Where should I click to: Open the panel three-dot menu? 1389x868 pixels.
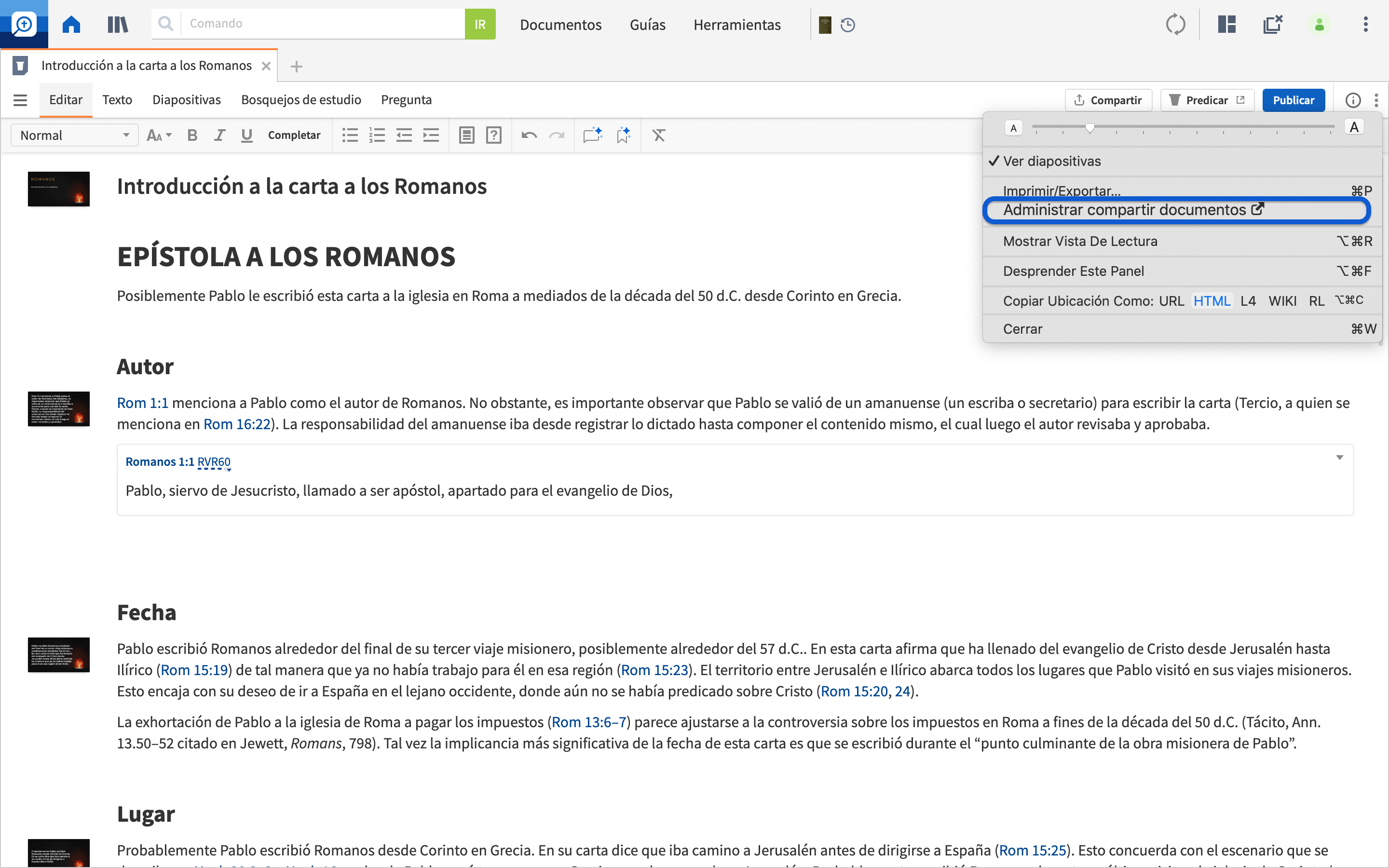(1376, 100)
